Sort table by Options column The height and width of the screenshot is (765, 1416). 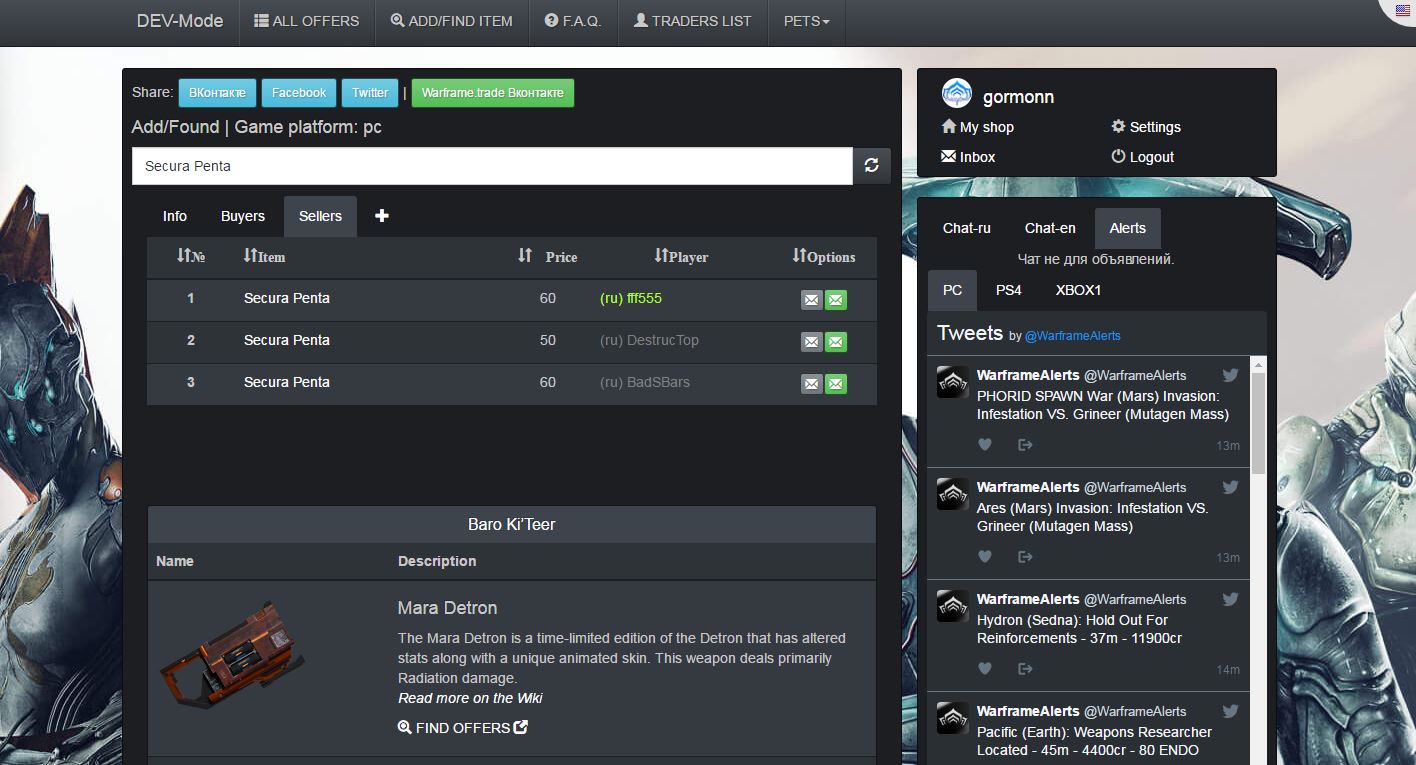(823, 256)
